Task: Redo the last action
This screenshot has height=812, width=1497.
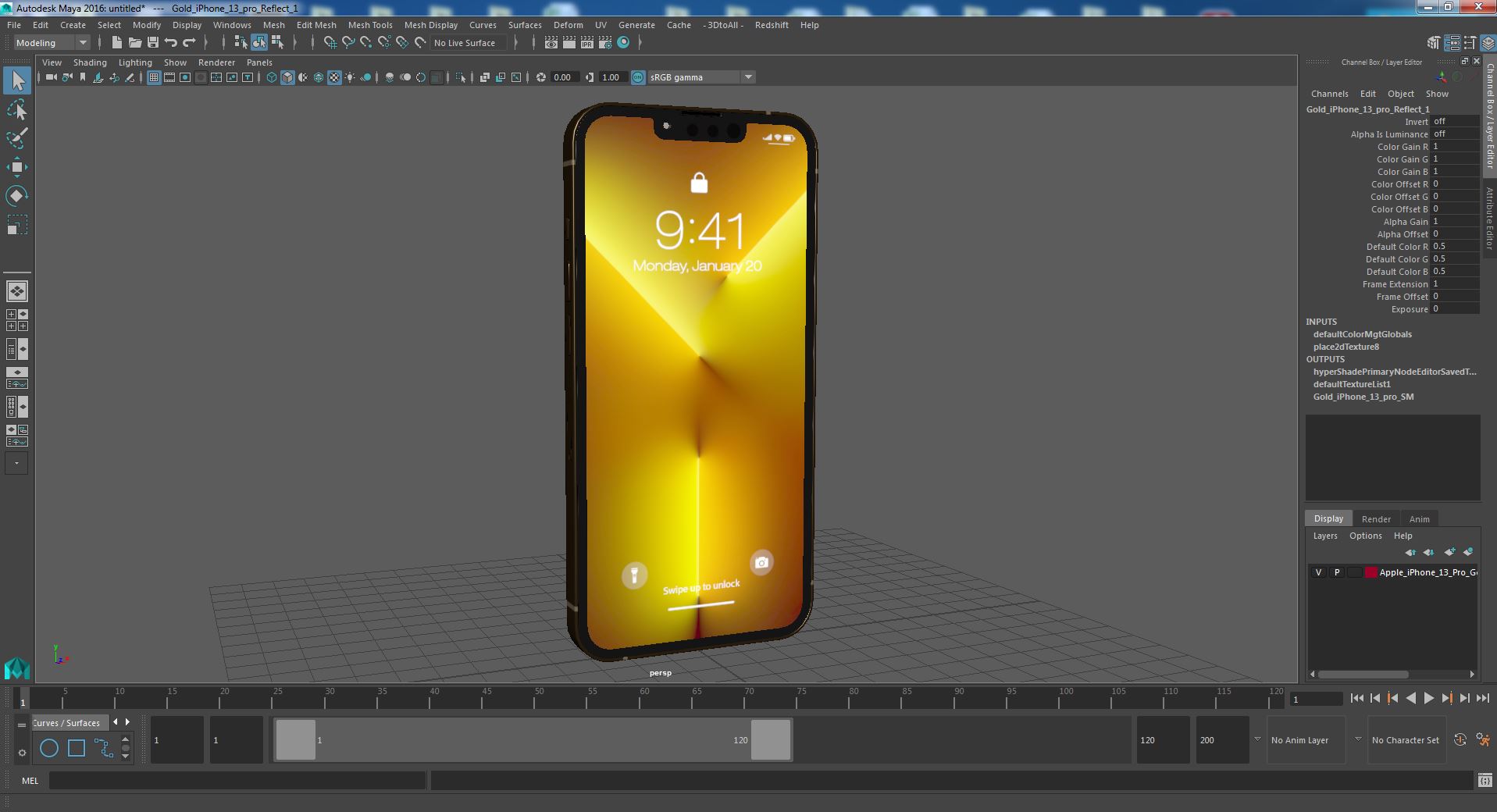Action: tap(189, 43)
